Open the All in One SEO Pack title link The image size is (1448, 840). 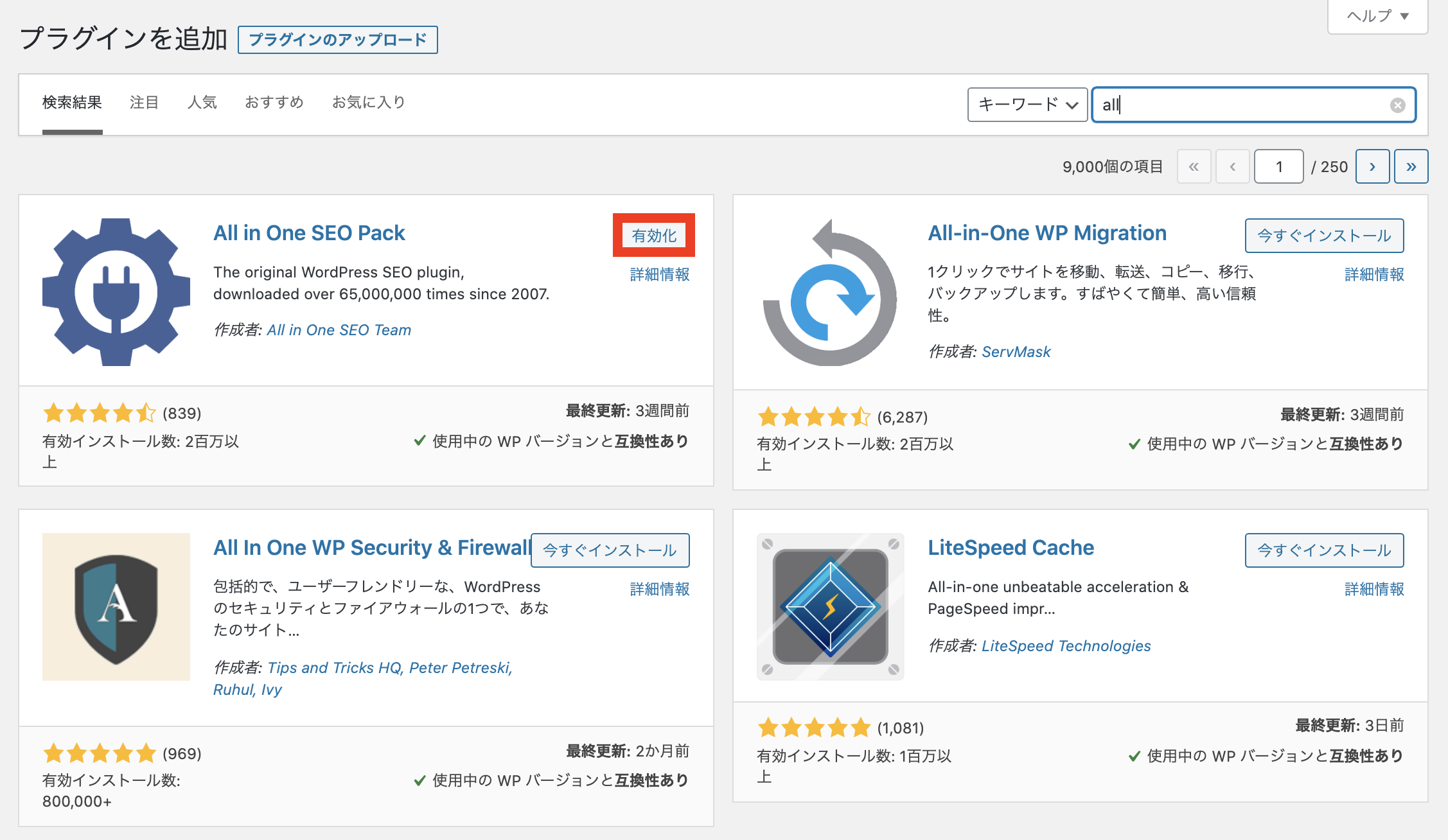pos(309,233)
